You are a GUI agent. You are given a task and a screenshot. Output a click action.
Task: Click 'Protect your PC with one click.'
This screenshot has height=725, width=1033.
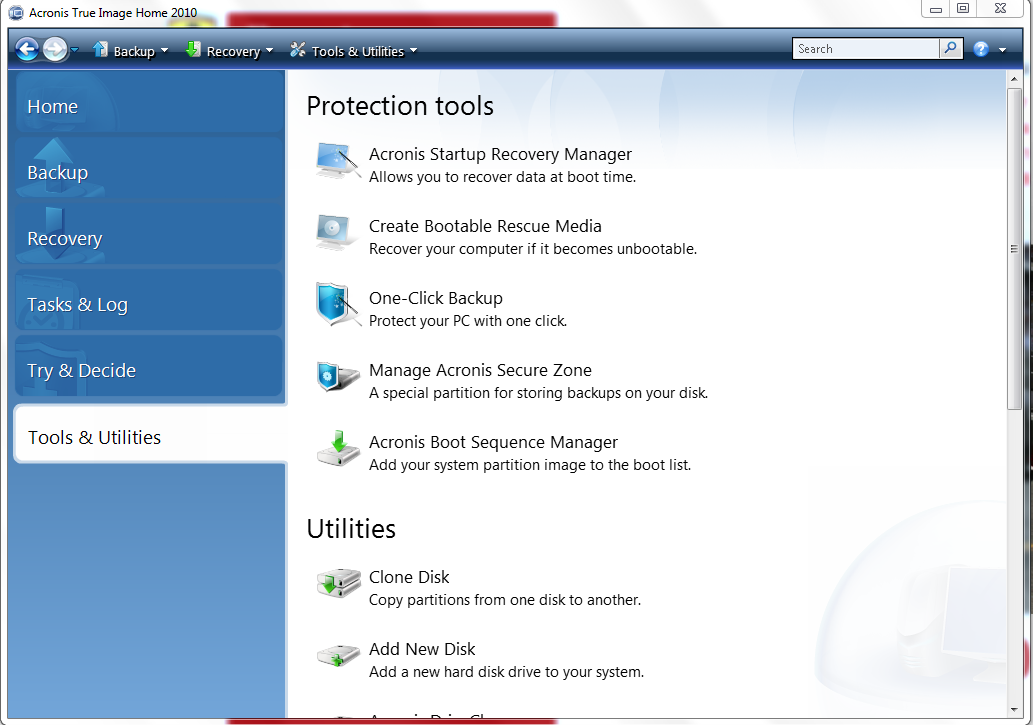468,320
